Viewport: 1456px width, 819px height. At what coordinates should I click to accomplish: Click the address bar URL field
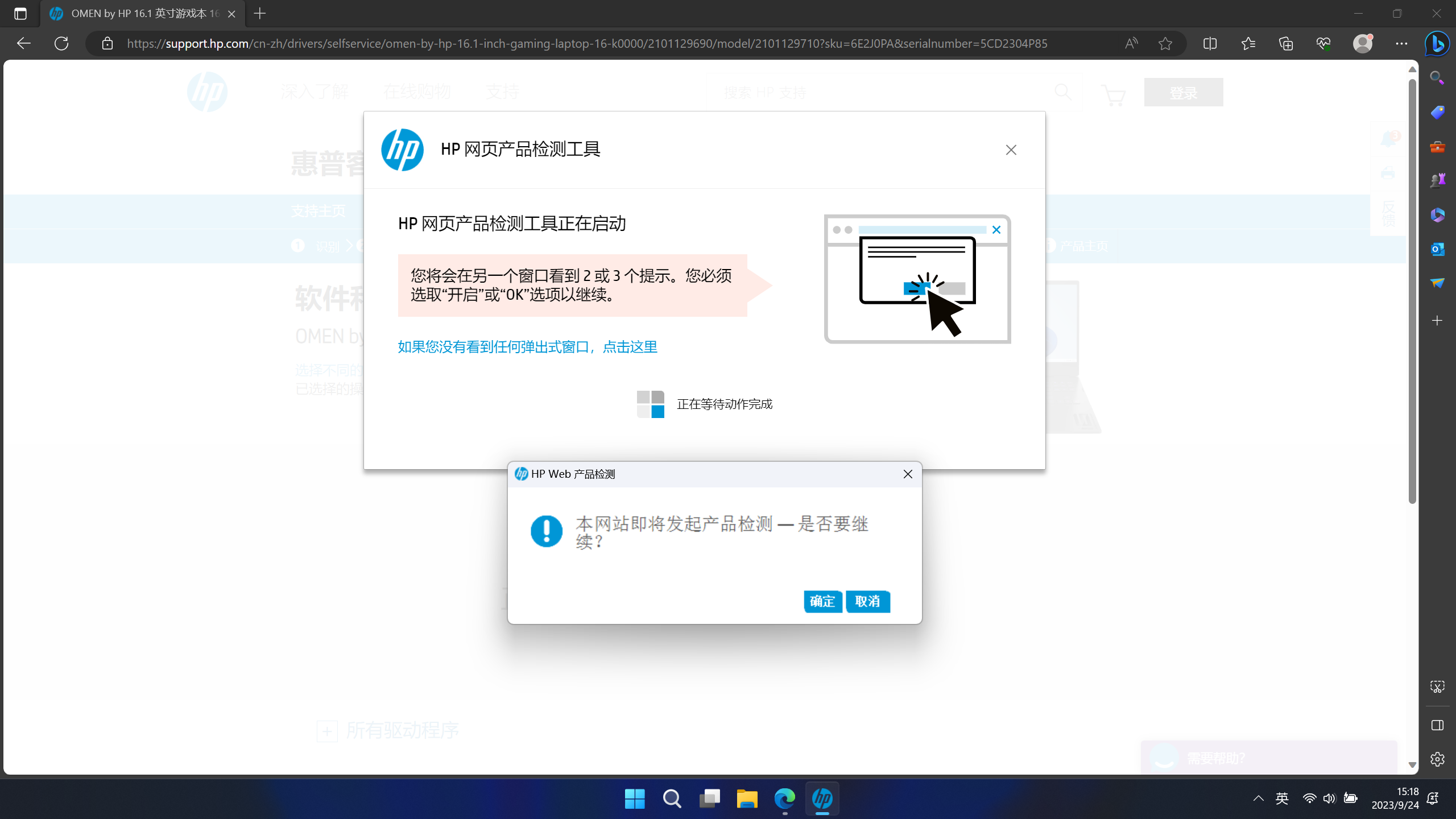click(586, 43)
